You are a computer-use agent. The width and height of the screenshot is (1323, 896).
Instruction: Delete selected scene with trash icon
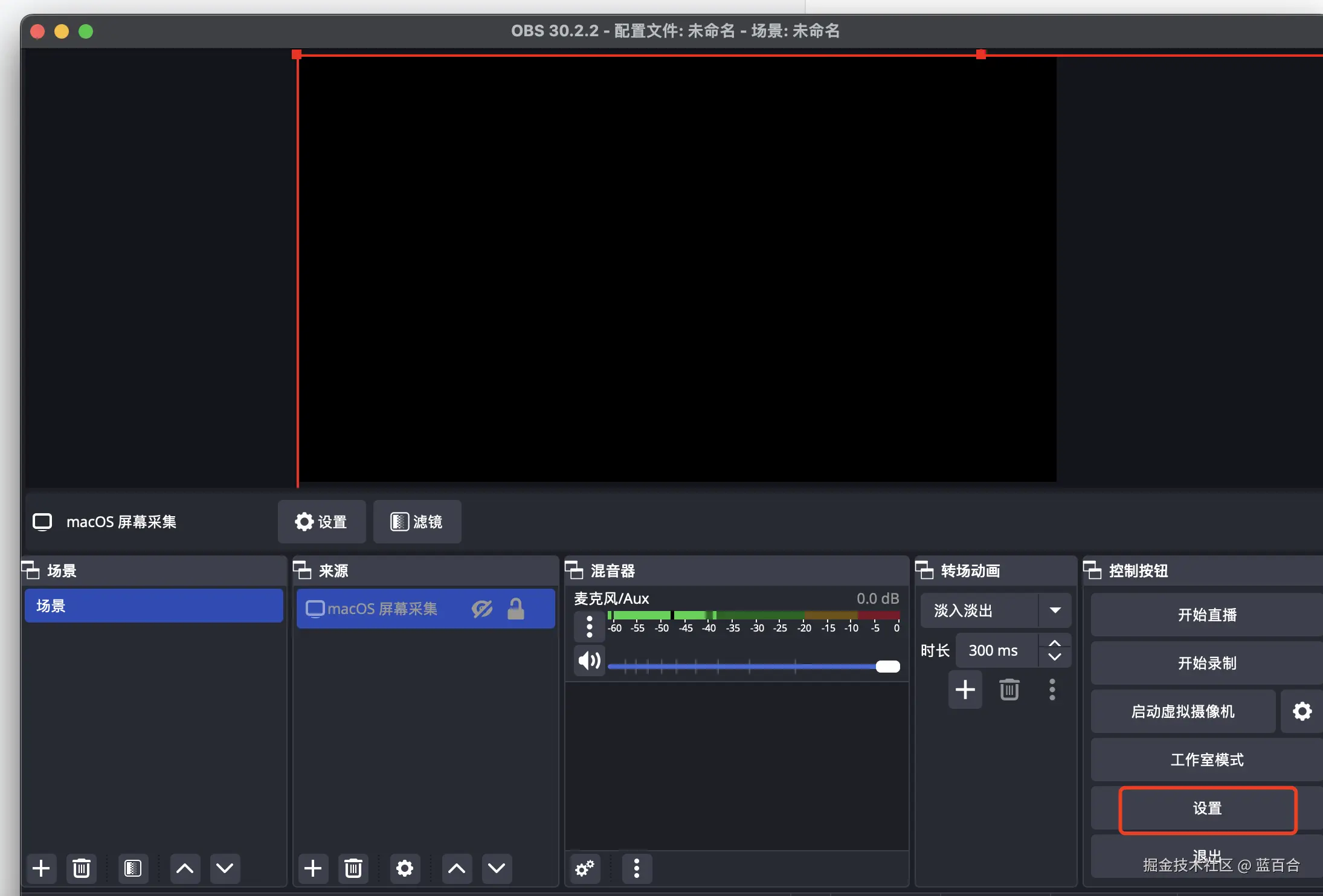82,868
